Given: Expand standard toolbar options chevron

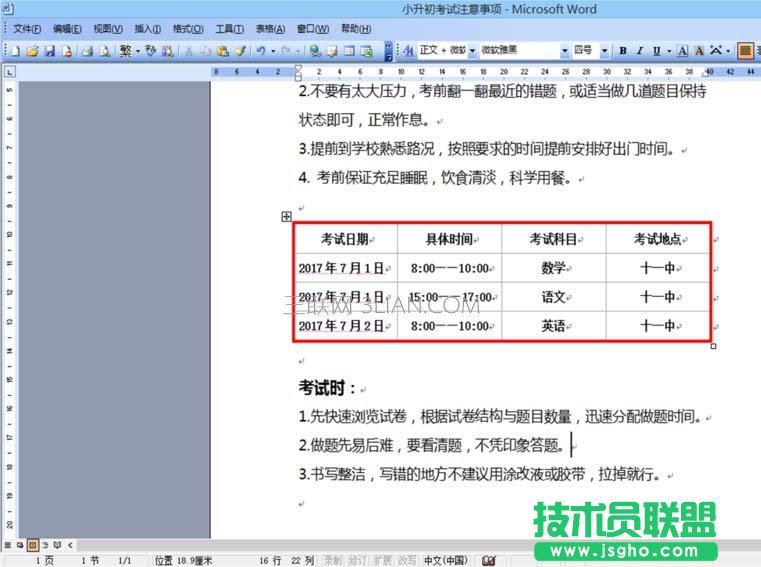Looking at the screenshot, I should [388, 51].
